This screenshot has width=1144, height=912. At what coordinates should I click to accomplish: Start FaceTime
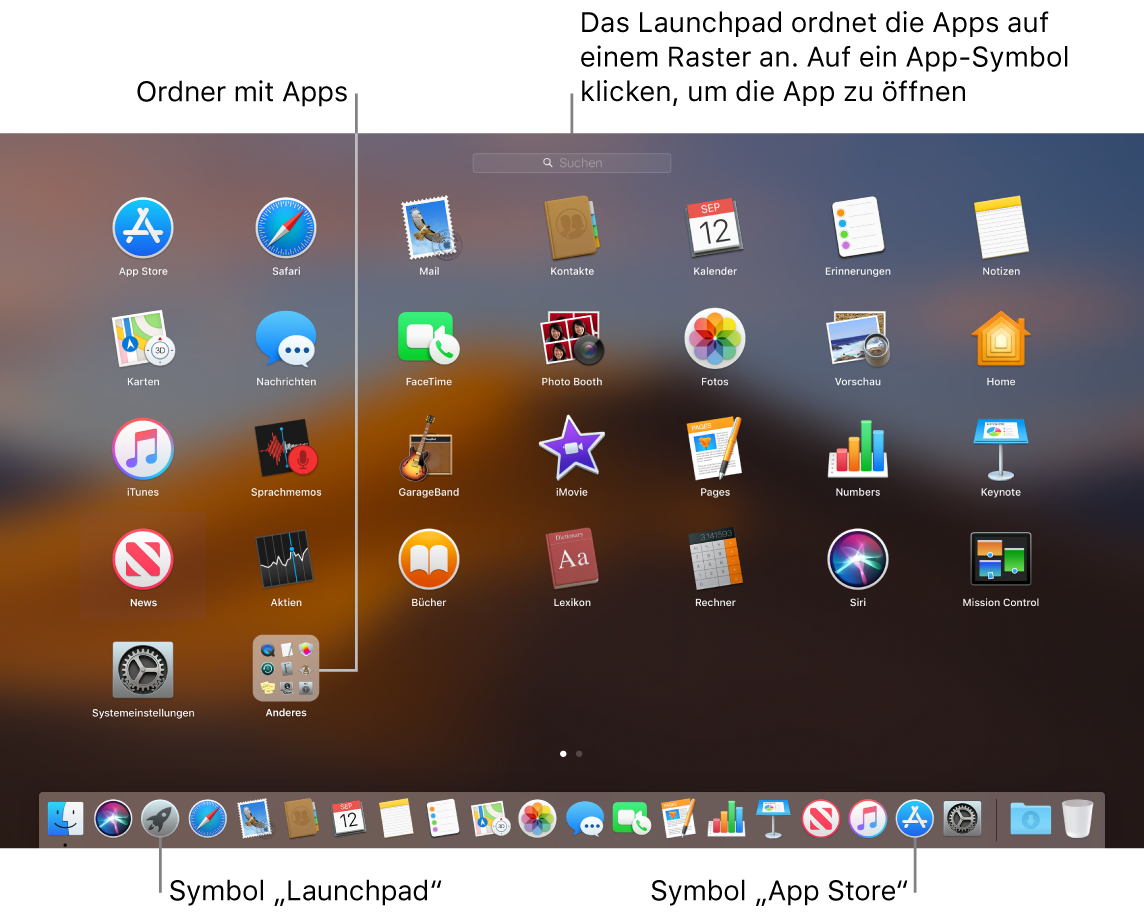click(x=428, y=338)
